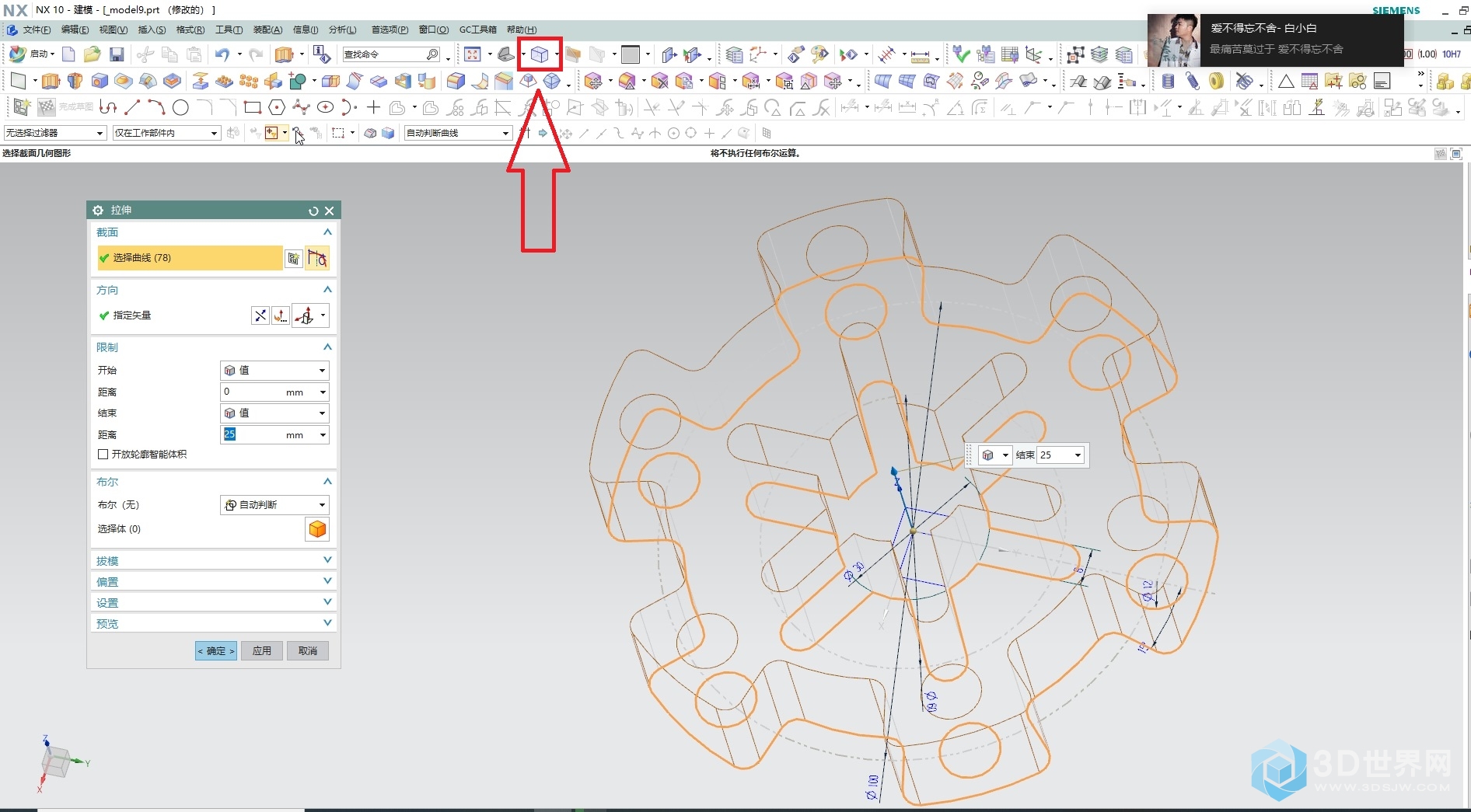This screenshot has width=1471, height=812.
Task: Click the 选择曲线 (78) selection row
Action: point(190,258)
